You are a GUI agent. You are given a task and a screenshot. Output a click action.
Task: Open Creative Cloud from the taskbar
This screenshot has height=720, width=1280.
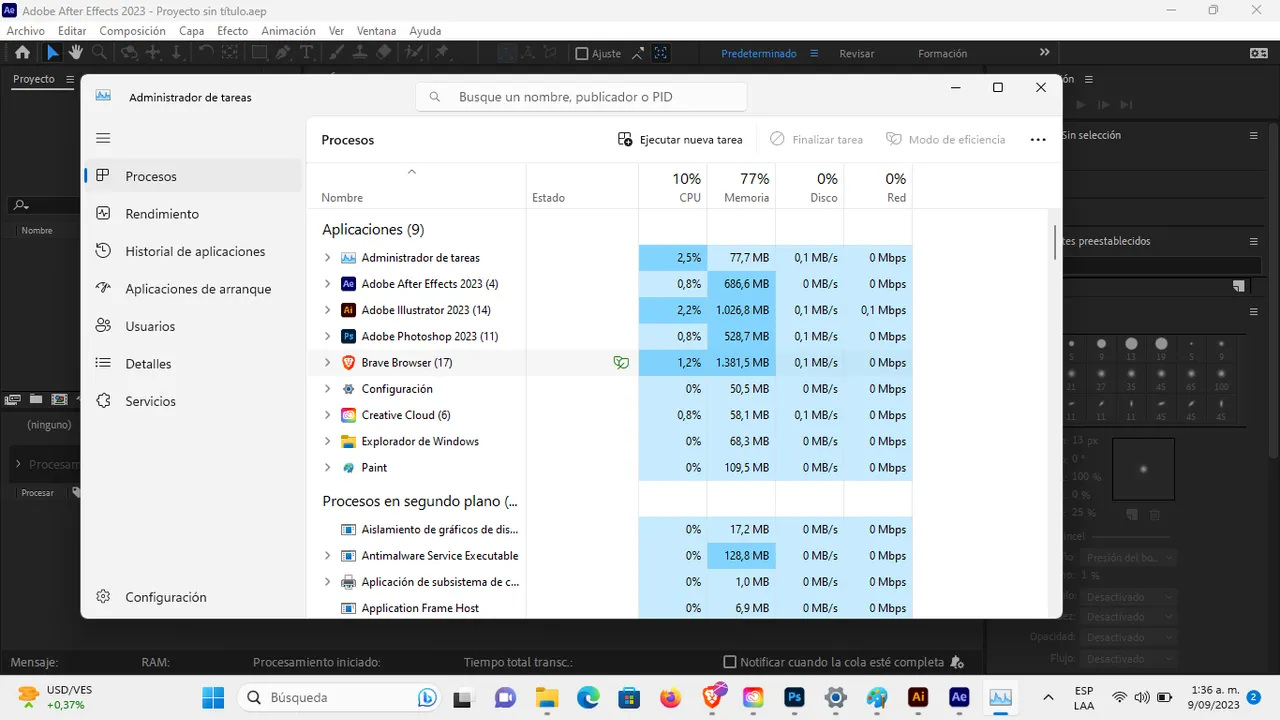click(x=754, y=697)
